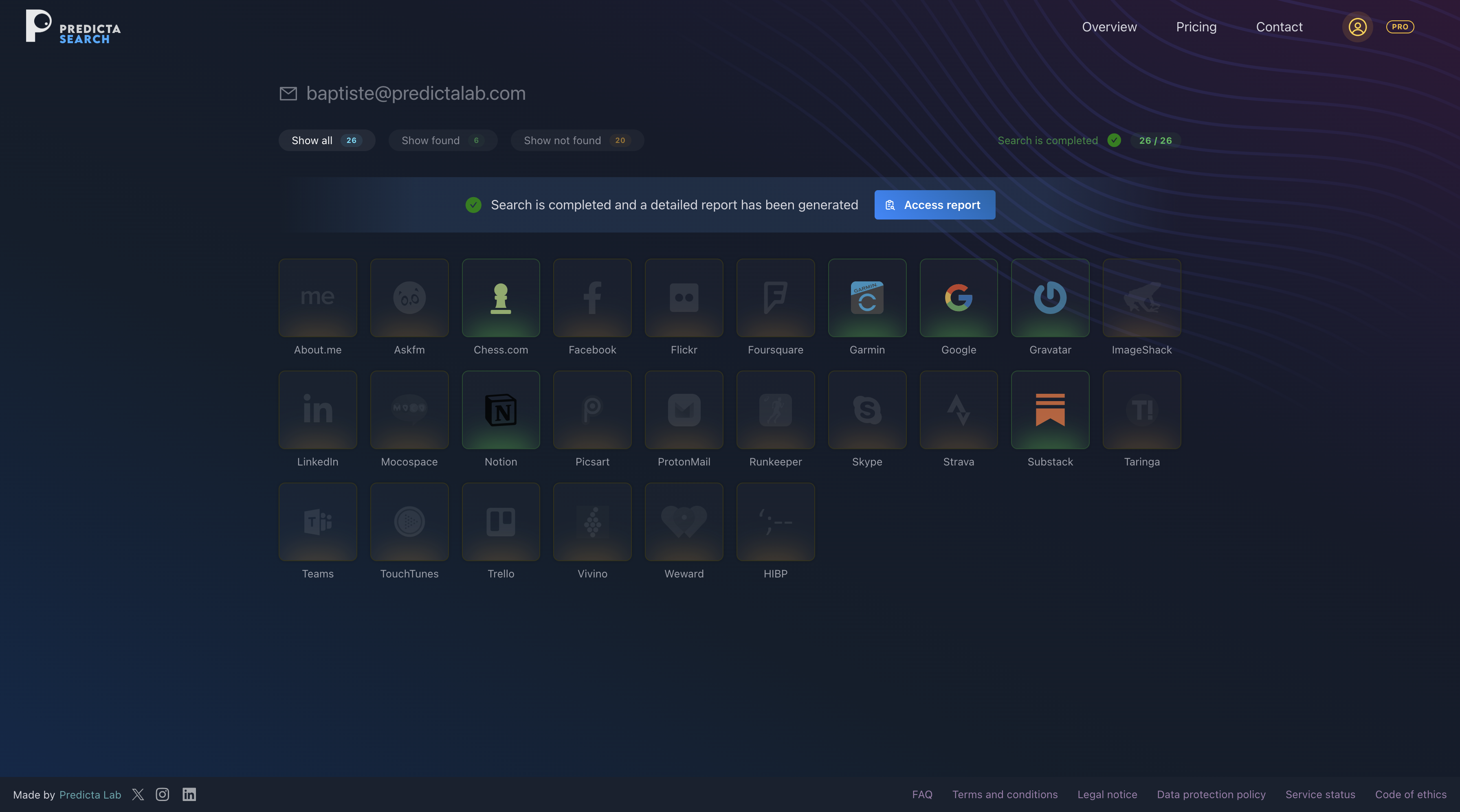The image size is (1460, 812).
Task: Open the HIBP result tile
Action: pyautogui.click(x=775, y=522)
